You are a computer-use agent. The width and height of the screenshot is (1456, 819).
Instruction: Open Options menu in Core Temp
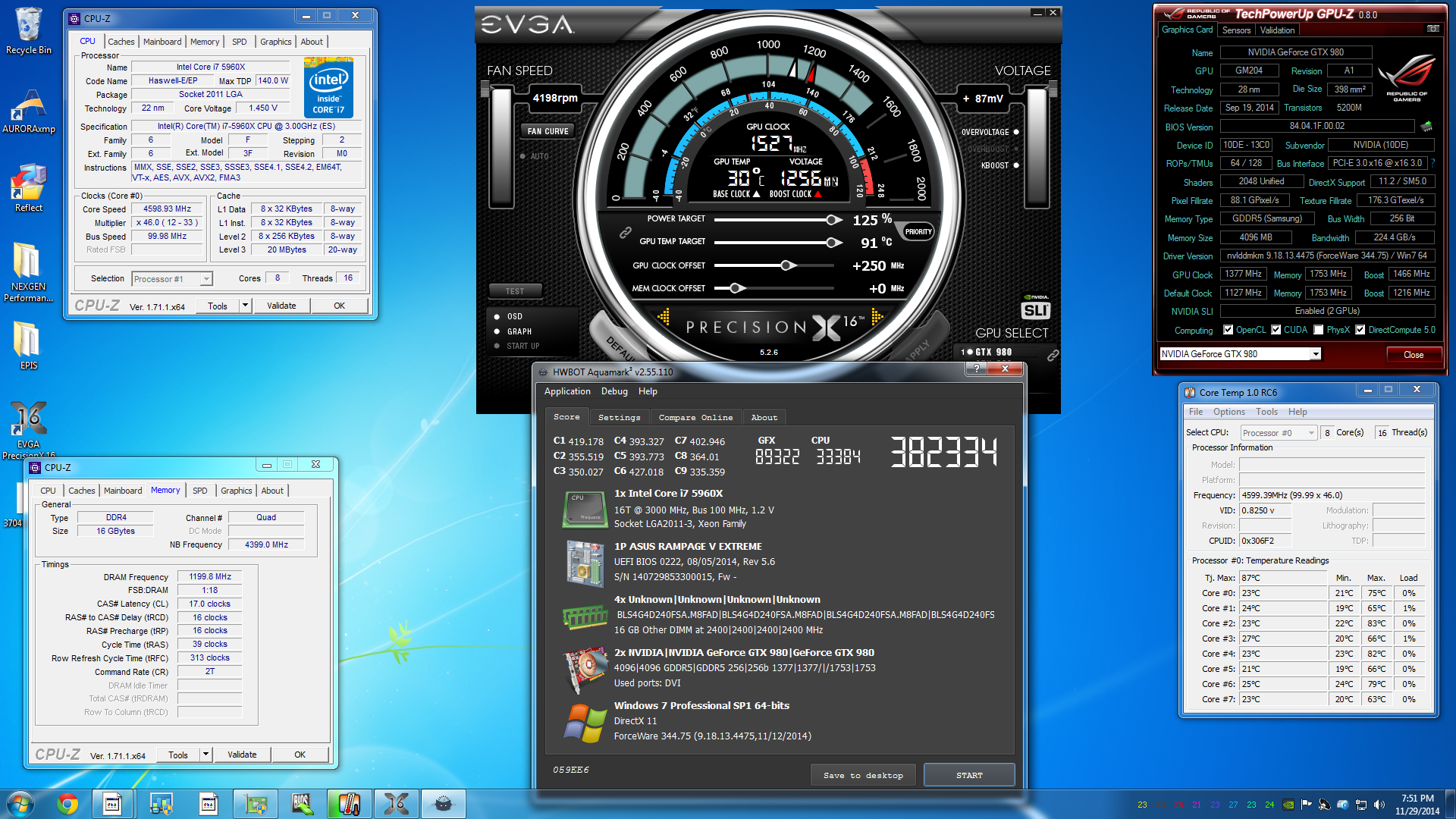pos(1228,412)
